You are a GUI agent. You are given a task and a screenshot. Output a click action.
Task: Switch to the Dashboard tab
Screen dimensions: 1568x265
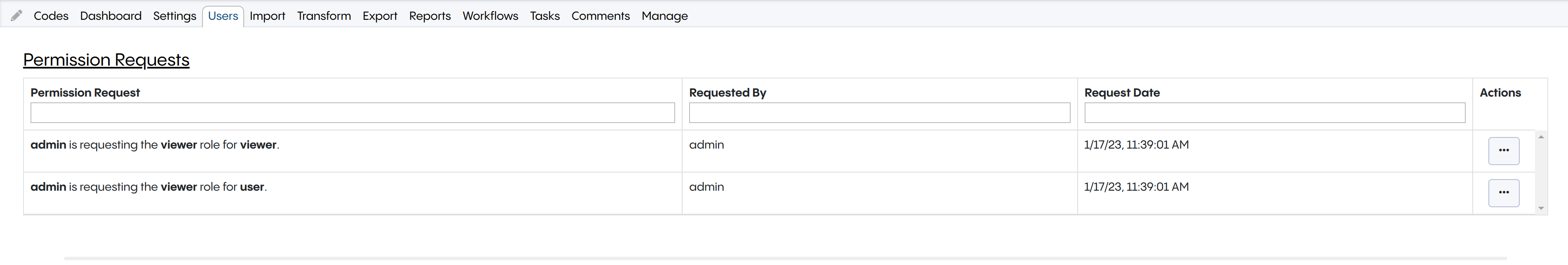pos(110,16)
